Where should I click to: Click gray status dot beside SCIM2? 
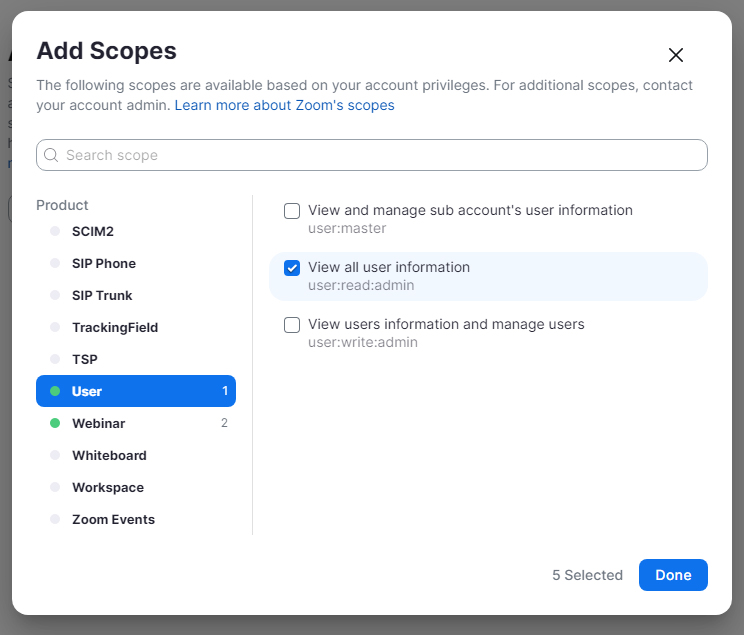pyautogui.click(x=55, y=231)
